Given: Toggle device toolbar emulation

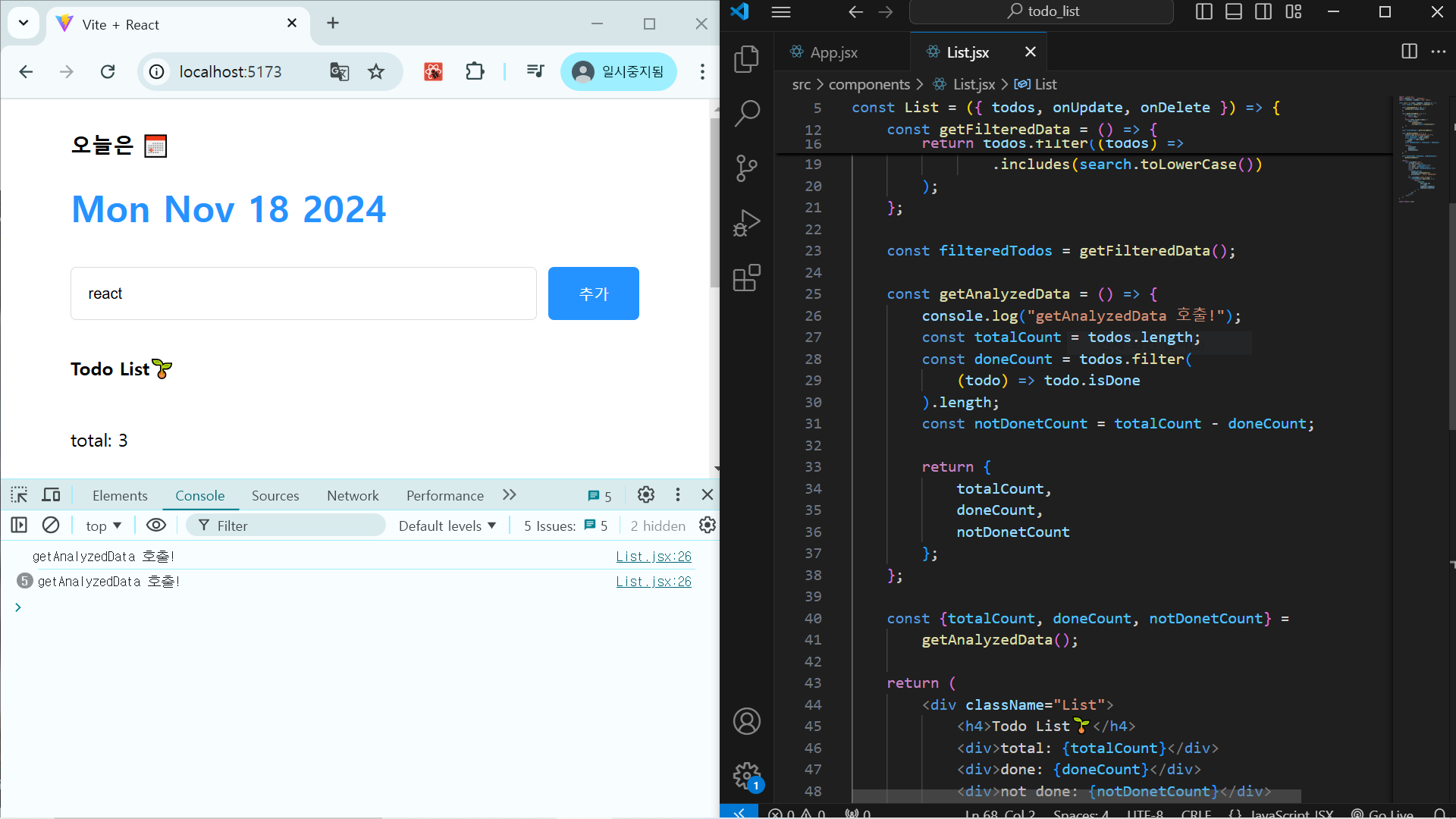Looking at the screenshot, I should (x=51, y=495).
